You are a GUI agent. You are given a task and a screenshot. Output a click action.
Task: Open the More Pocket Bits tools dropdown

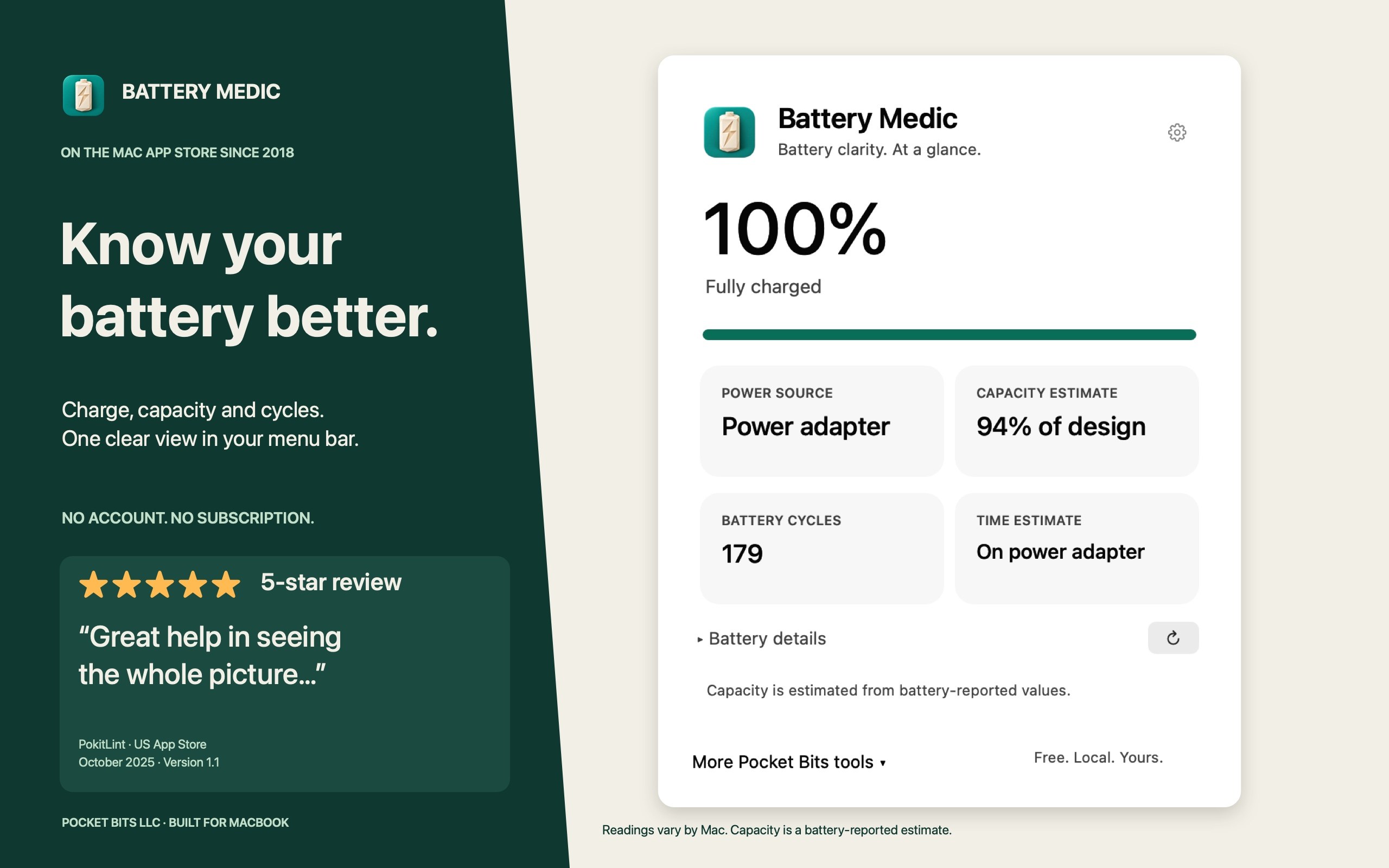[x=788, y=762]
